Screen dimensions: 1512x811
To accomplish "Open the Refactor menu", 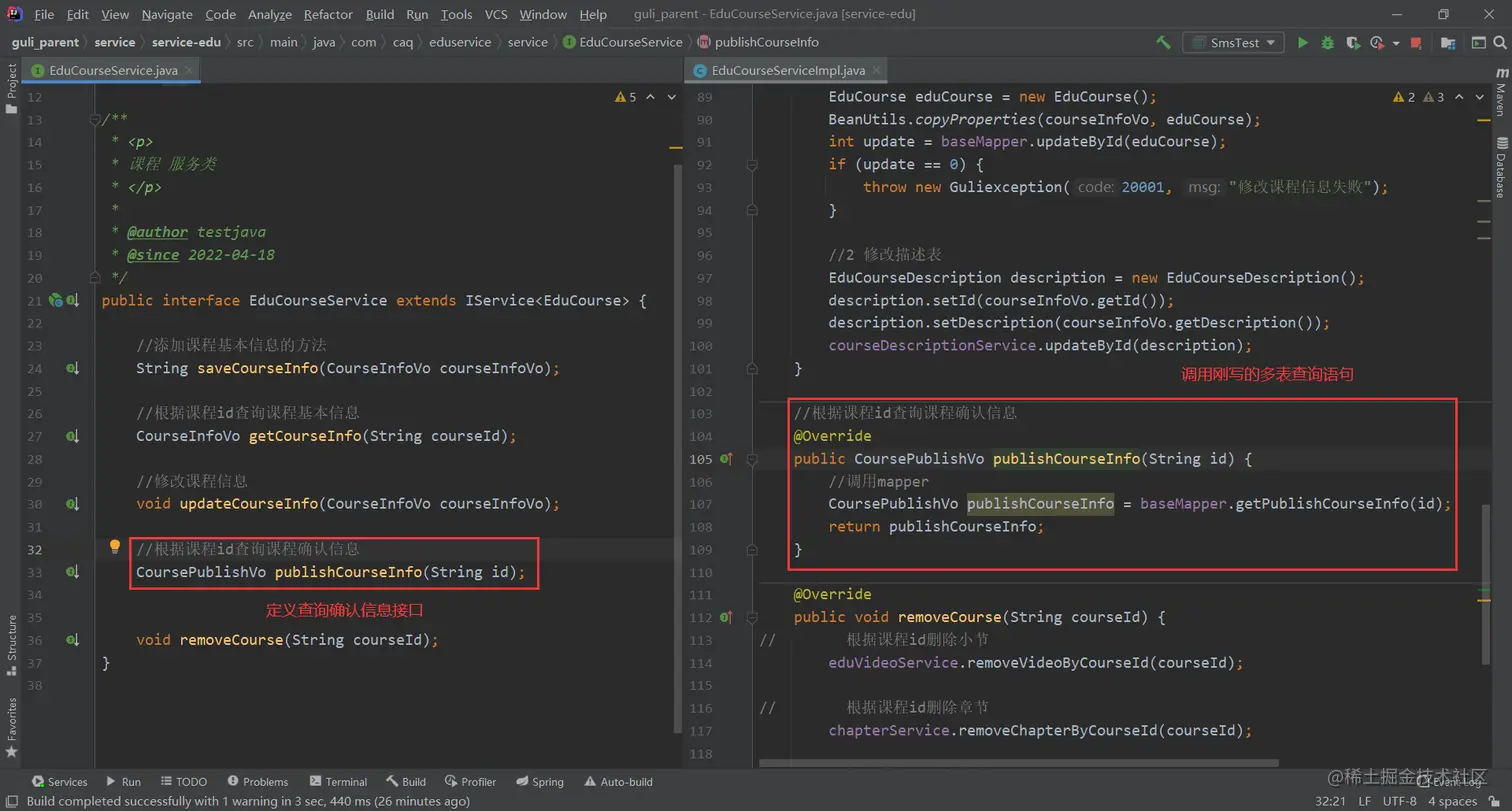I will (328, 14).
